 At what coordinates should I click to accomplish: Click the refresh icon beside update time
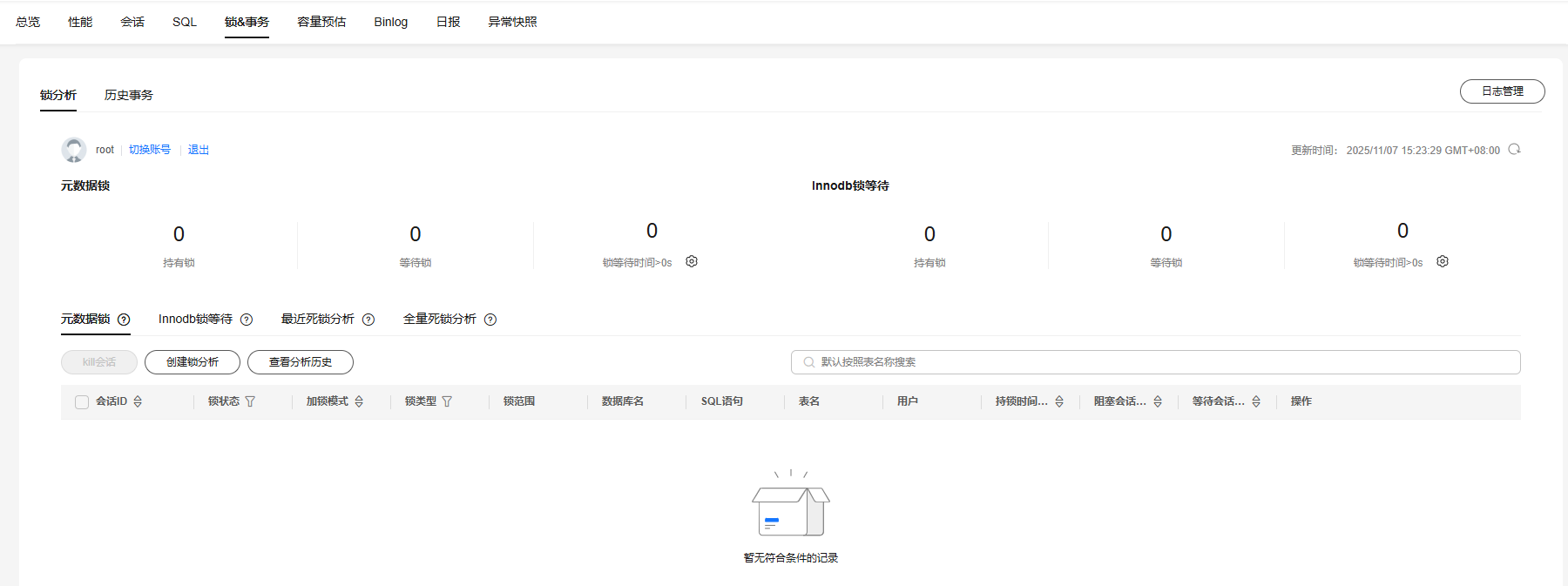click(1514, 149)
